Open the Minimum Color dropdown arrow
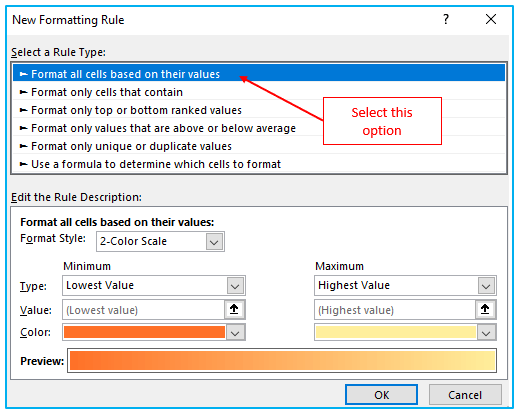Image resolution: width=522 pixels, height=416 pixels. coord(235,332)
